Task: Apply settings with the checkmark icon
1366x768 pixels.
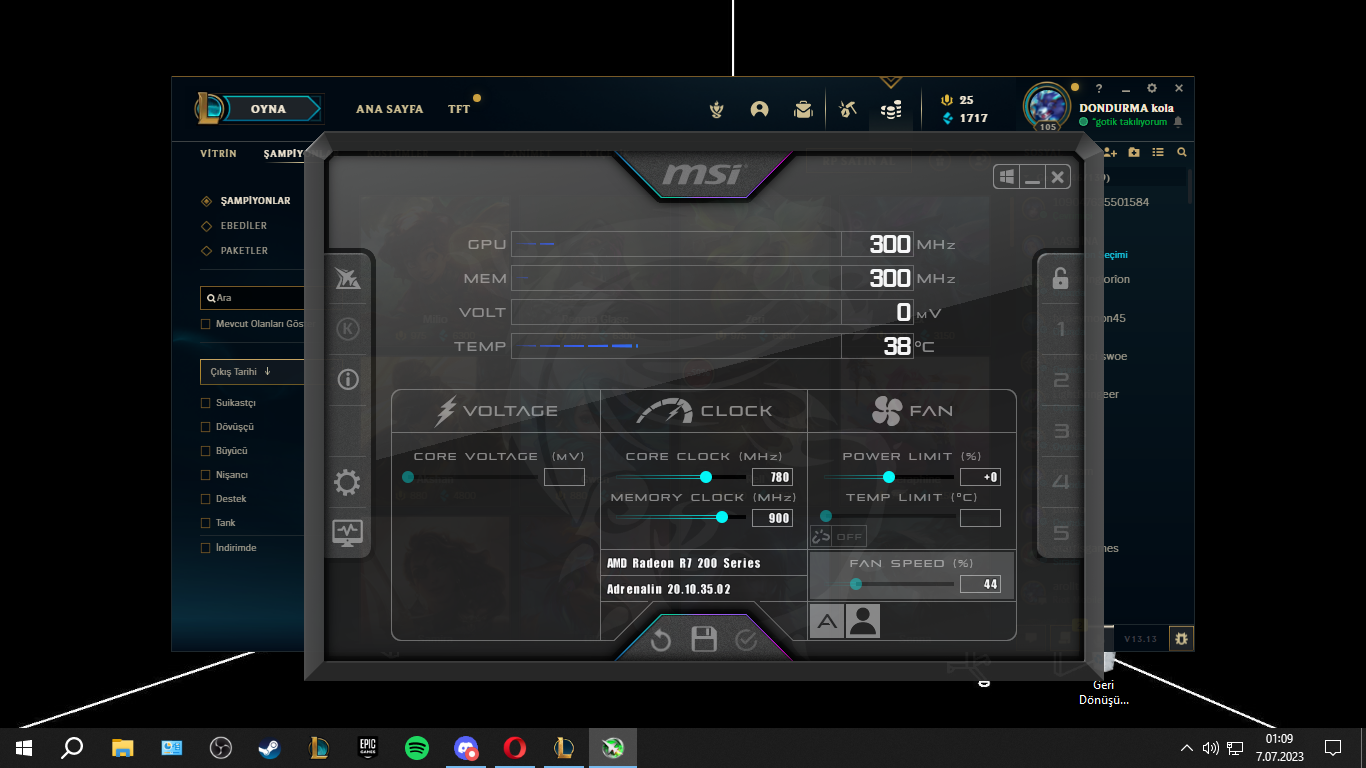Action: pyautogui.click(x=746, y=640)
